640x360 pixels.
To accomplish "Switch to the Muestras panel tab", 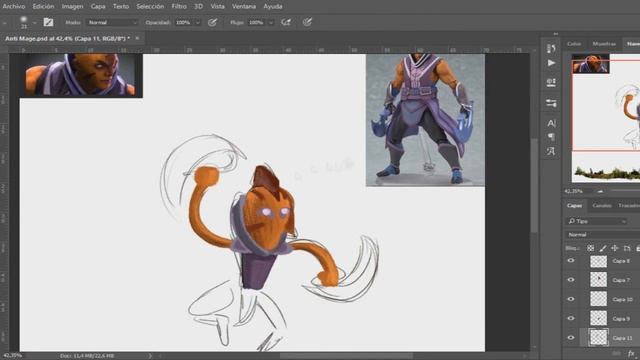I will [x=604, y=44].
